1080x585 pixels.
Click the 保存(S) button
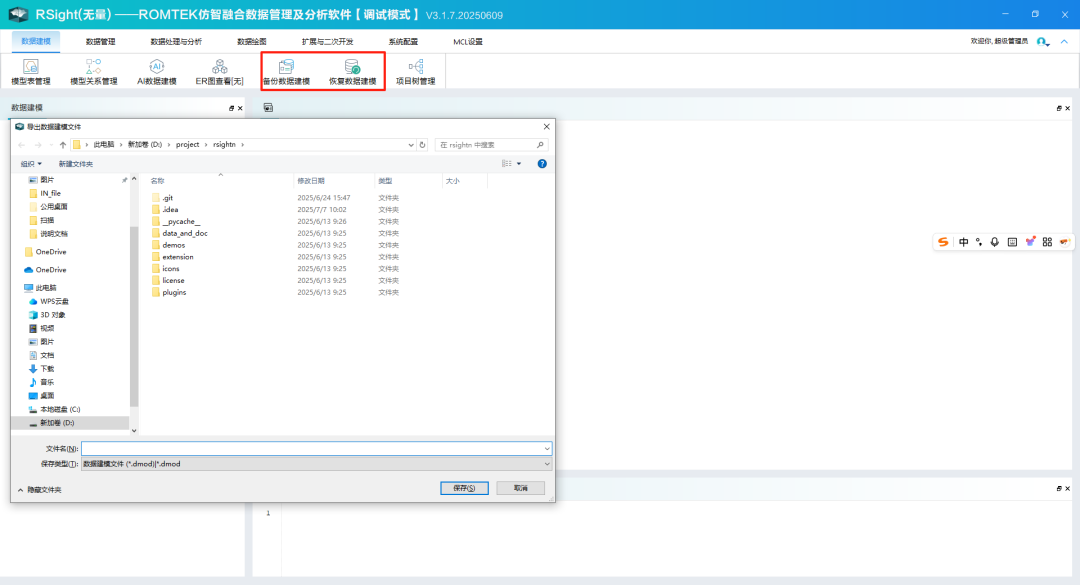pyautogui.click(x=464, y=488)
